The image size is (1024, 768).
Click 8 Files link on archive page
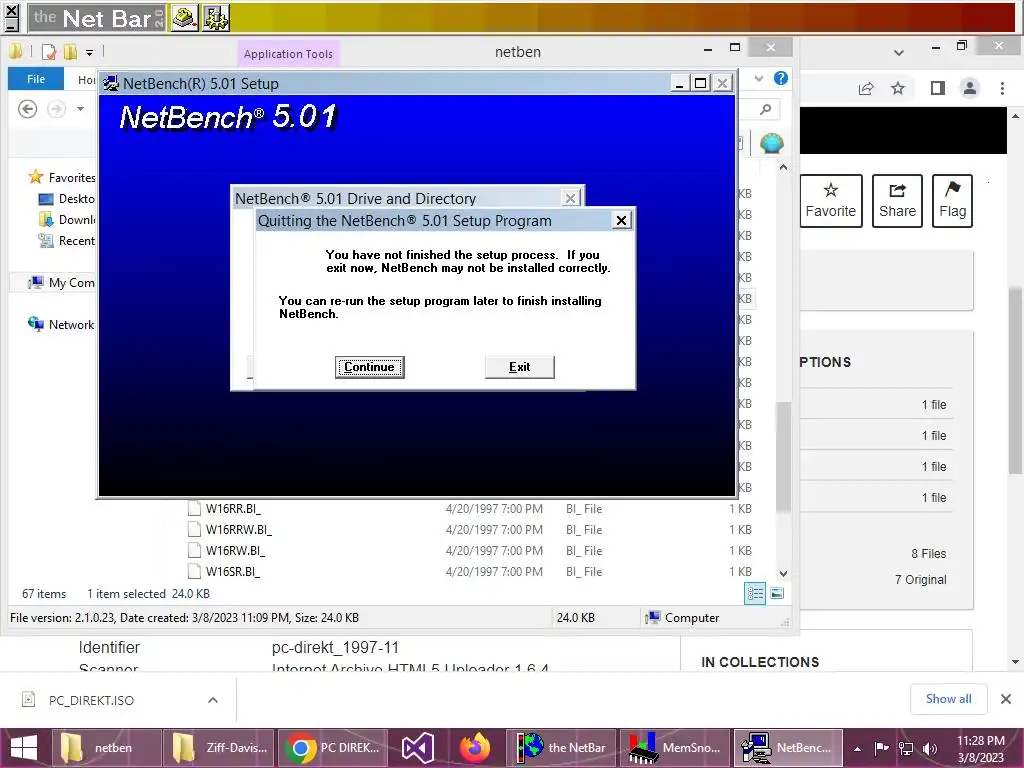[929, 554]
